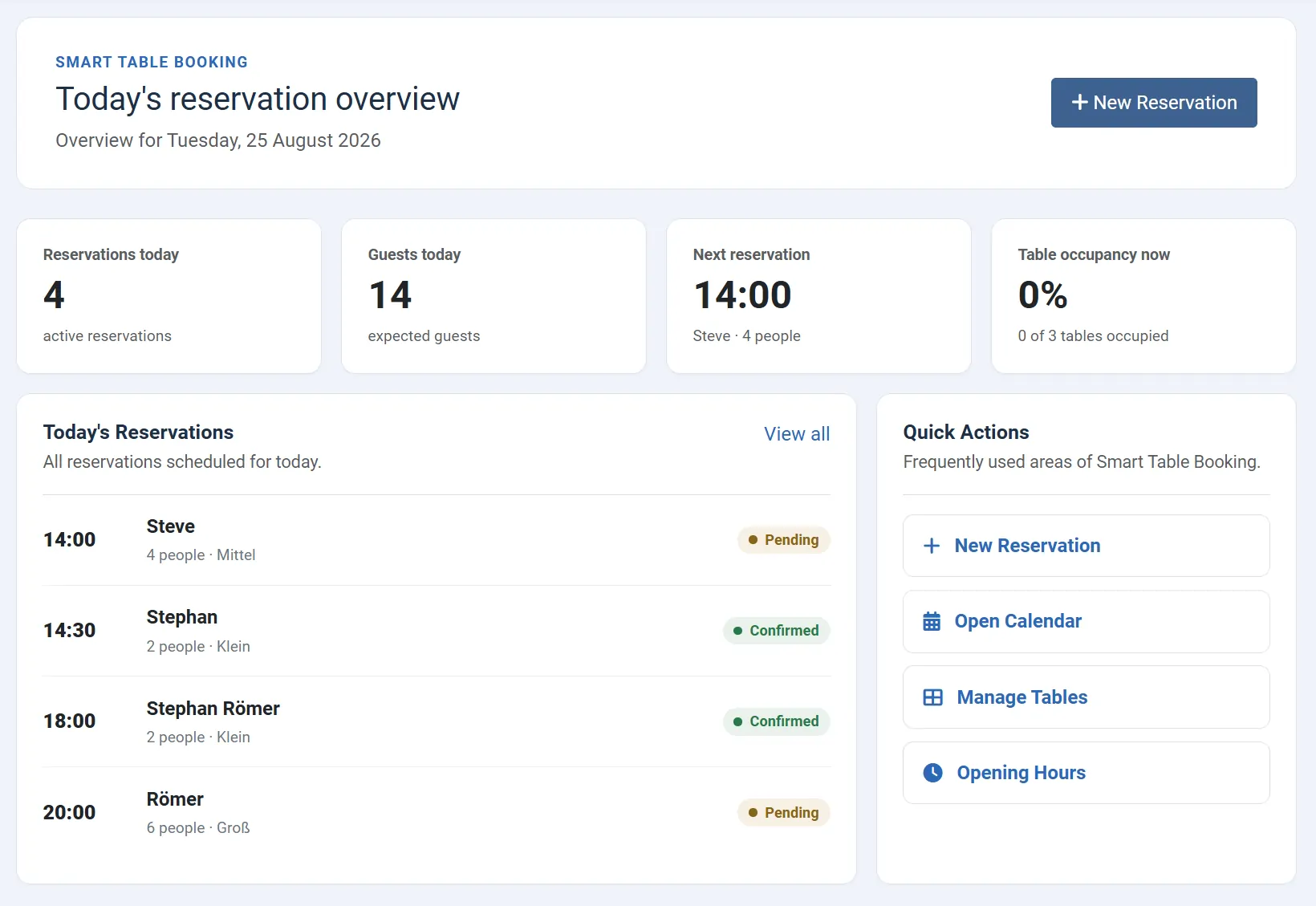Image resolution: width=1316 pixels, height=906 pixels.
Task: Click the 'Overview for Tuesday, 25 August 2026' date
Action: [x=218, y=140]
